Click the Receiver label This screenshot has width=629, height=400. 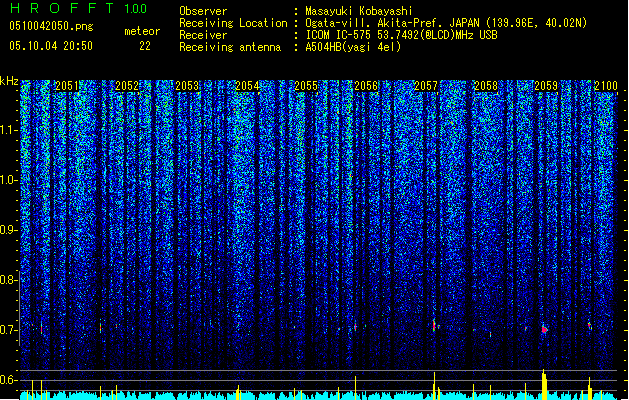[203, 35]
